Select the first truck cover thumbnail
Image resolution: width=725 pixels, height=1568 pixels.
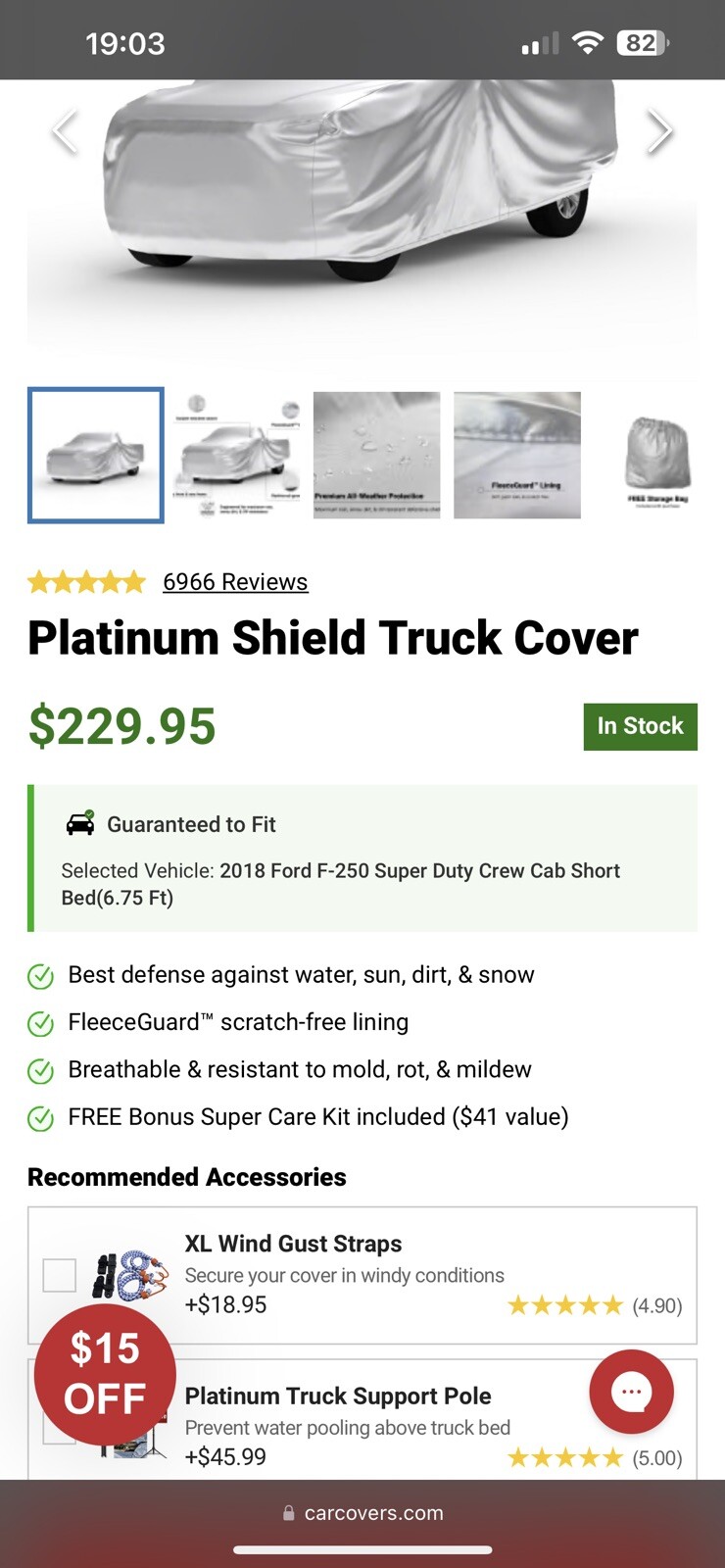[x=96, y=455]
